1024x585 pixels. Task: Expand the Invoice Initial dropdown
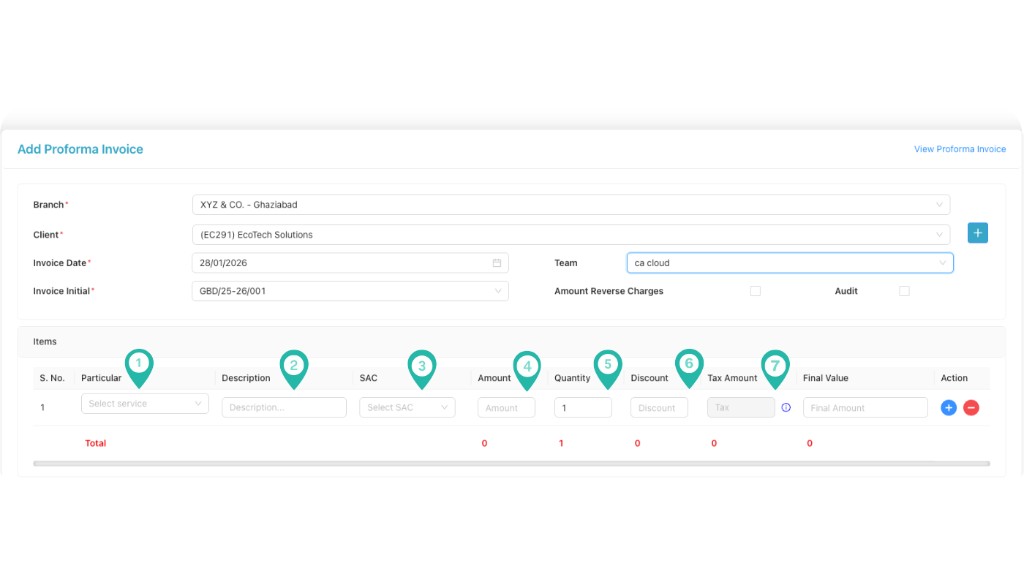(349, 291)
